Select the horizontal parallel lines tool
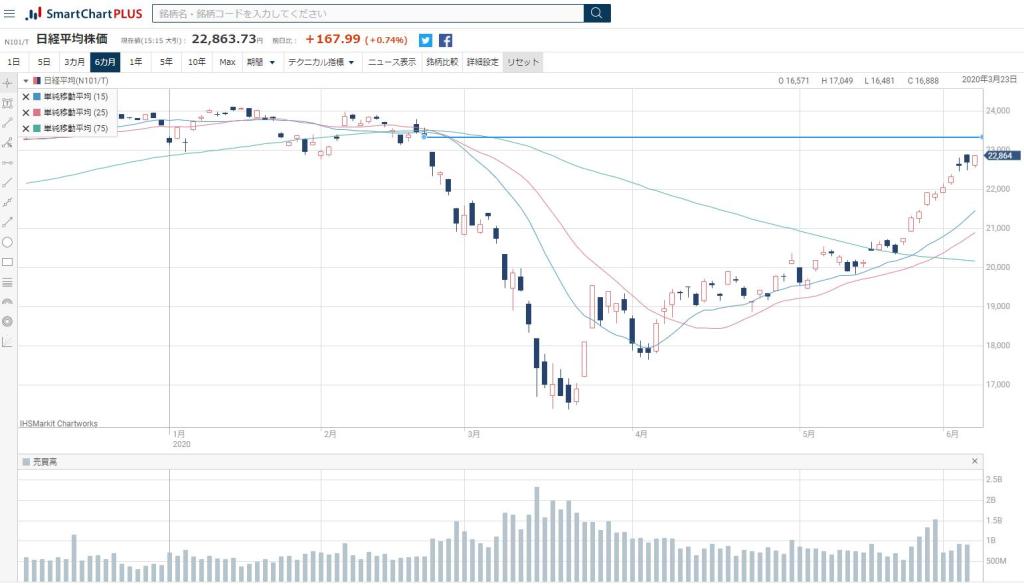 (7, 282)
